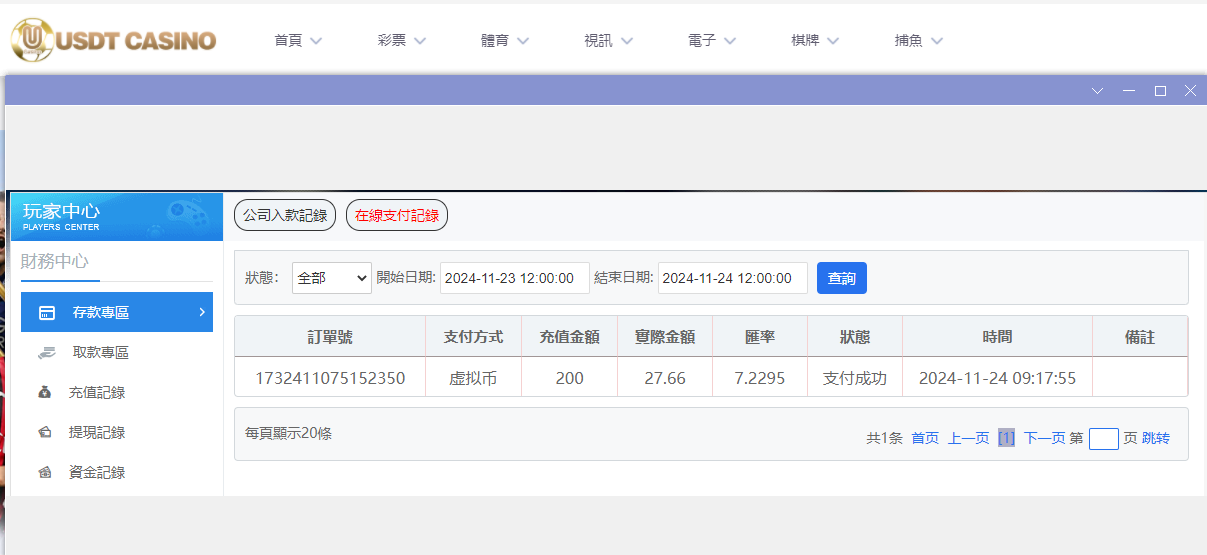Screen dimensions: 1207x555
Task: Click the recharge records money bag icon
Action: click(x=45, y=393)
